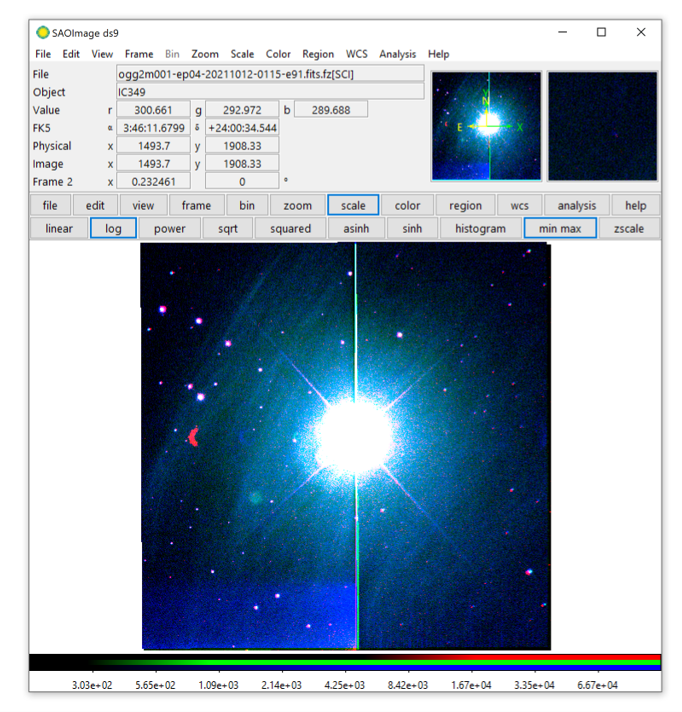Click the Frame 2 zoom value 0.232461
Viewport: 682px width, 712px height.
click(x=153, y=182)
